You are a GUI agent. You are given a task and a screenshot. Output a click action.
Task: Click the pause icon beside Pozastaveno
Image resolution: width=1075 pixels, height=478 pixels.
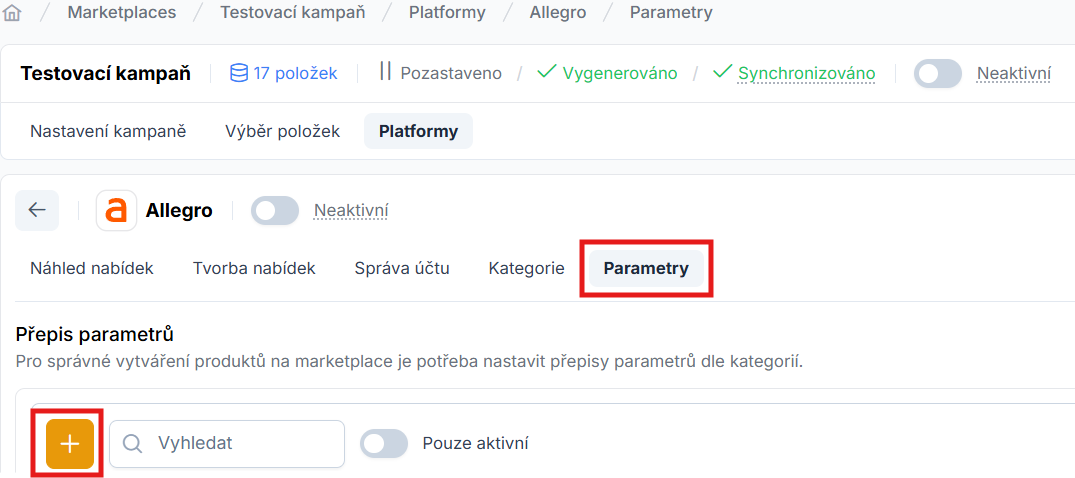point(385,72)
